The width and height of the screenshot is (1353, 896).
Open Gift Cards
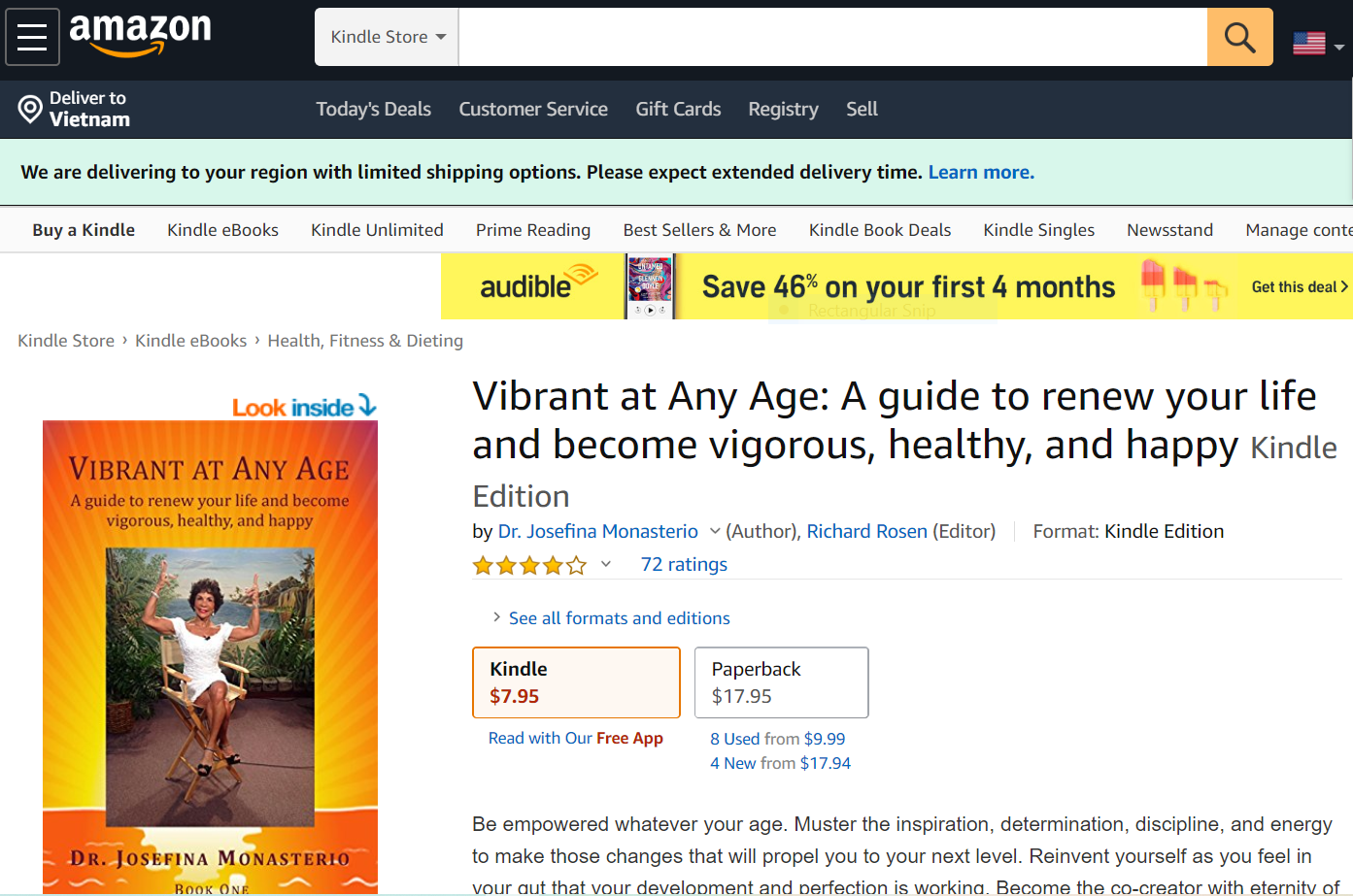[x=678, y=109]
